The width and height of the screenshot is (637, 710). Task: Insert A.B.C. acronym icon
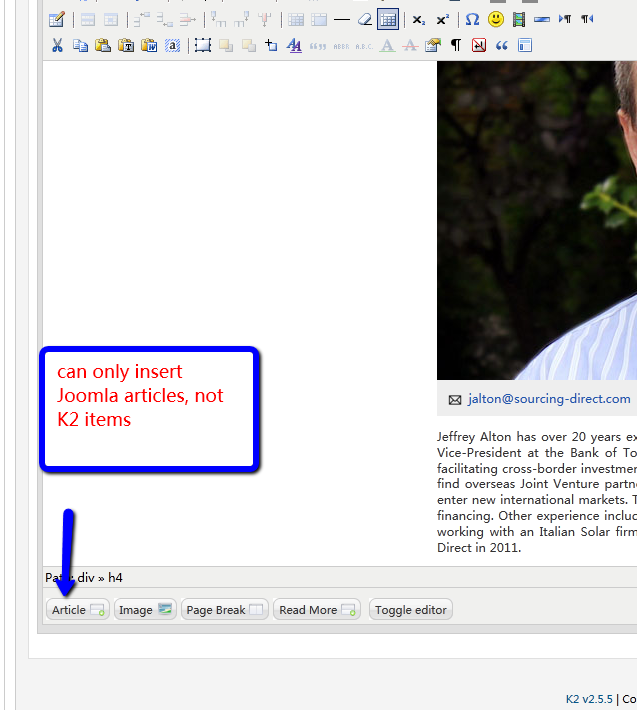pyautogui.click(x=364, y=46)
